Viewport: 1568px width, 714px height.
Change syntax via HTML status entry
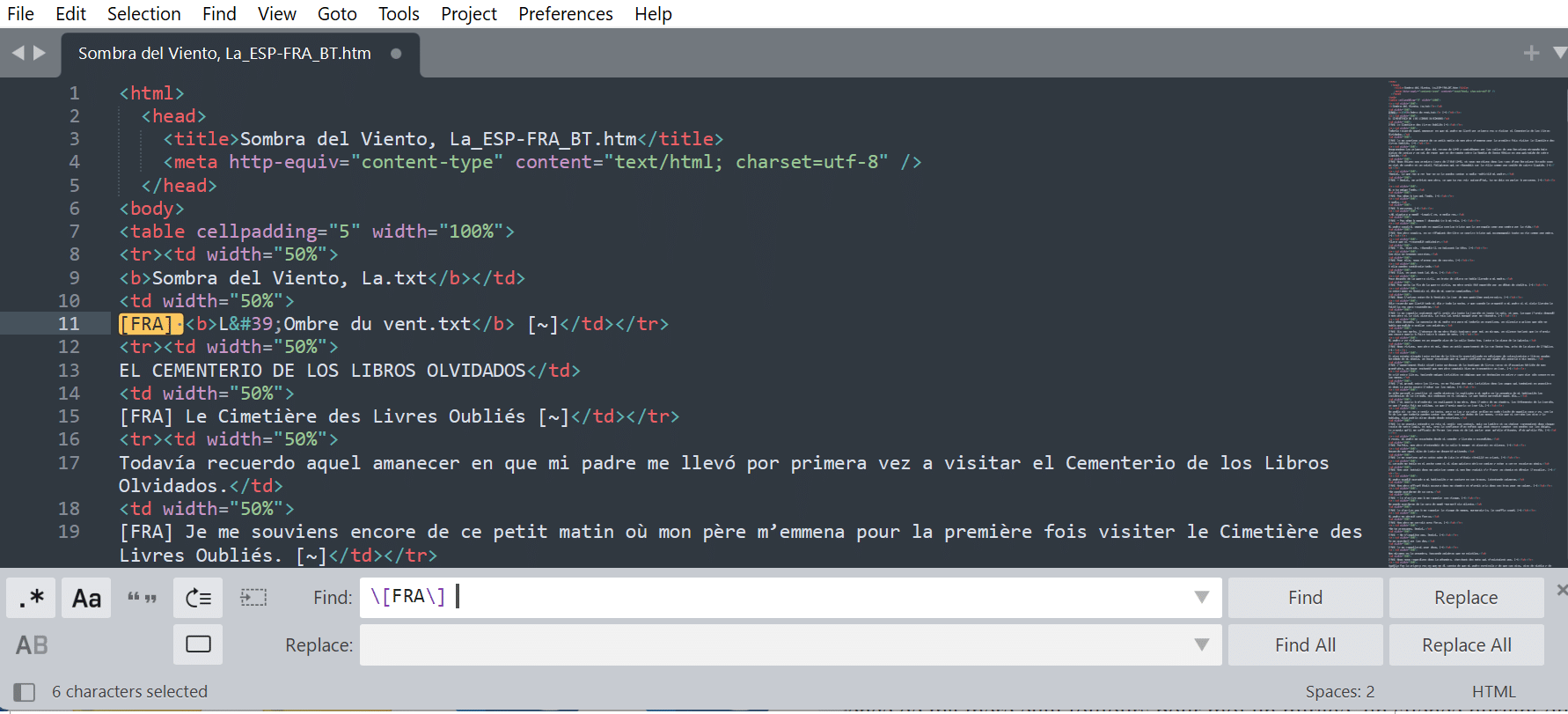coord(1493,692)
